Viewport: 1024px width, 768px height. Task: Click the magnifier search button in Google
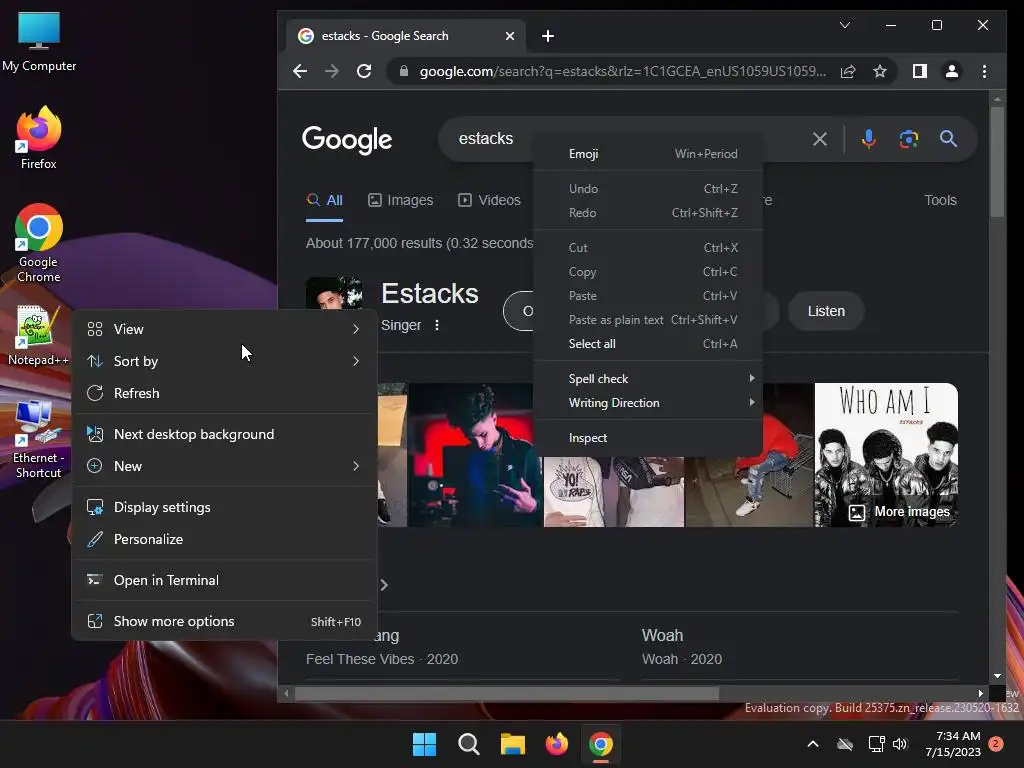tap(948, 138)
